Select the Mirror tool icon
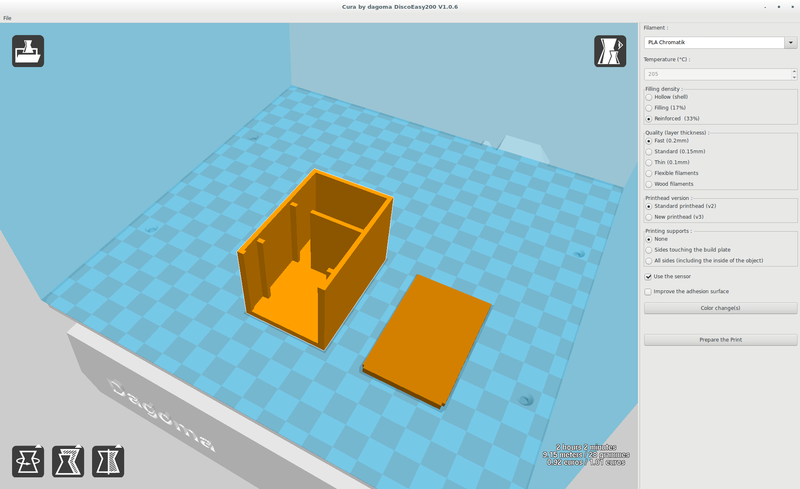The width and height of the screenshot is (800, 489). [x=108, y=461]
